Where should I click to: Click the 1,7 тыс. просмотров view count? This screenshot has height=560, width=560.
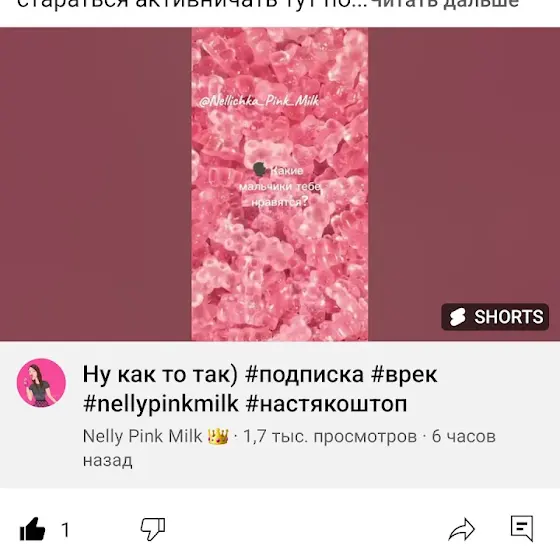[330, 436]
